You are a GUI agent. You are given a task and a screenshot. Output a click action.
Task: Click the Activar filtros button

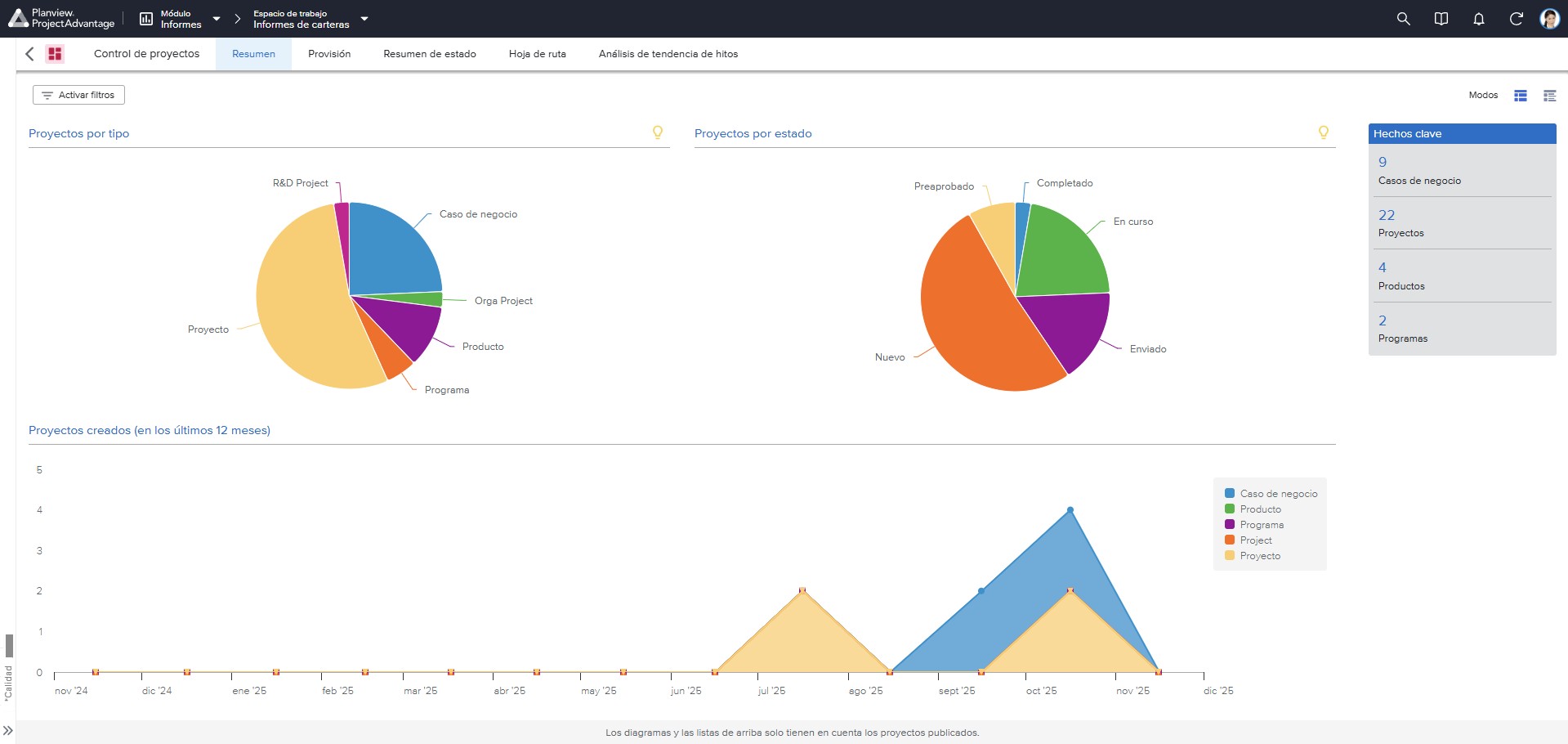click(78, 95)
